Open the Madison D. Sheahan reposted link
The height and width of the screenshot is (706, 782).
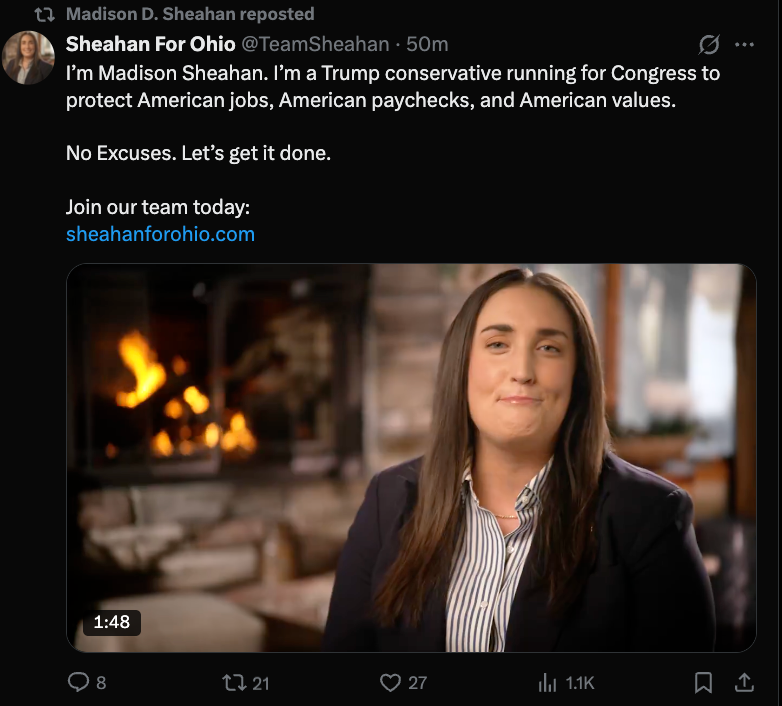(190, 14)
